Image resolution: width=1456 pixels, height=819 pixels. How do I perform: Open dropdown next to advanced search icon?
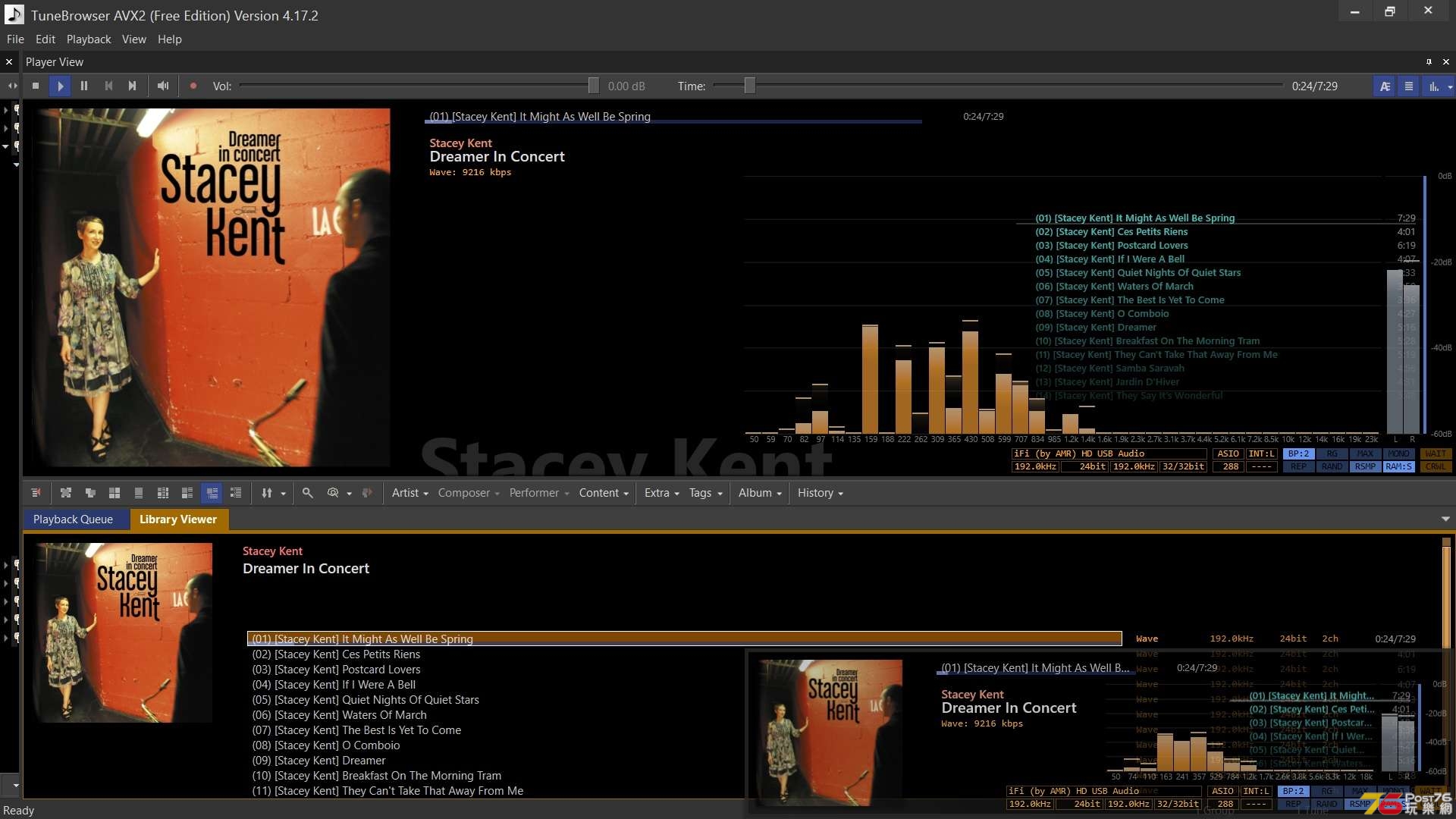pos(350,494)
